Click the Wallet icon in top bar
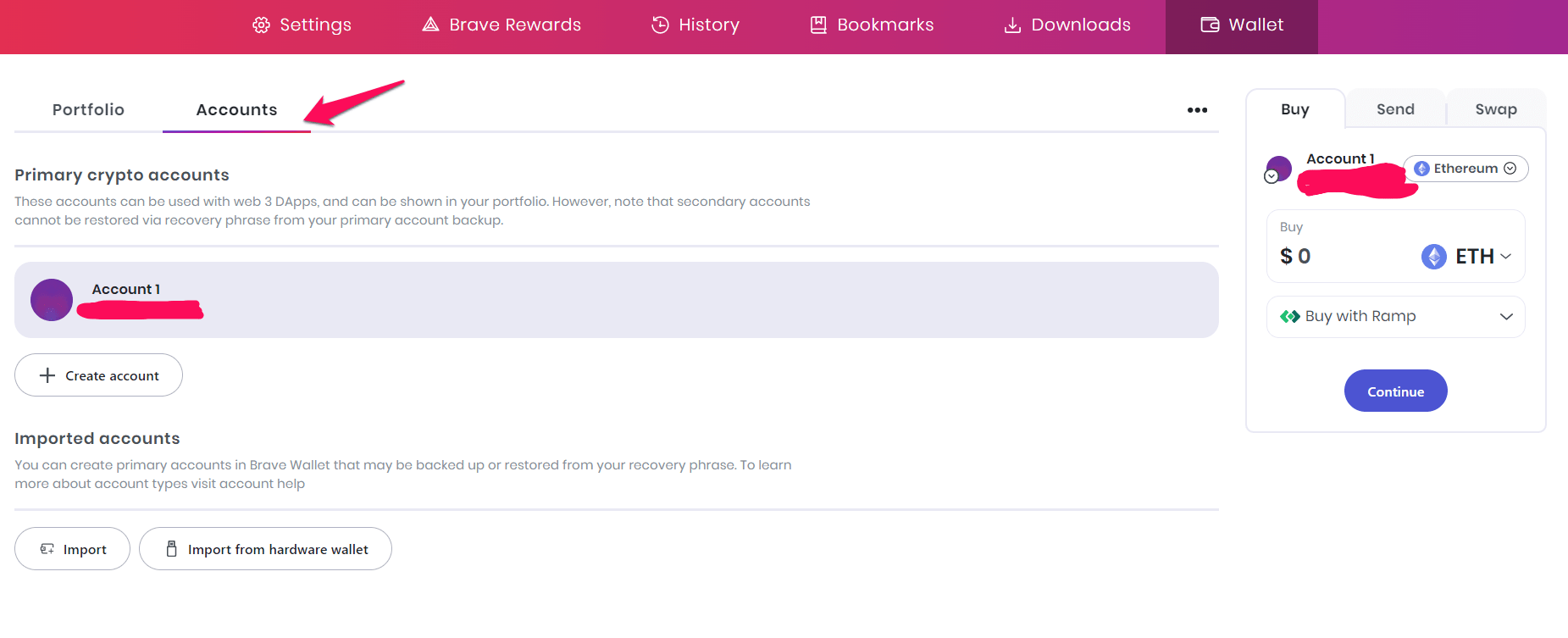Viewport: 1568px width, 638px height. coord(1210,25)
